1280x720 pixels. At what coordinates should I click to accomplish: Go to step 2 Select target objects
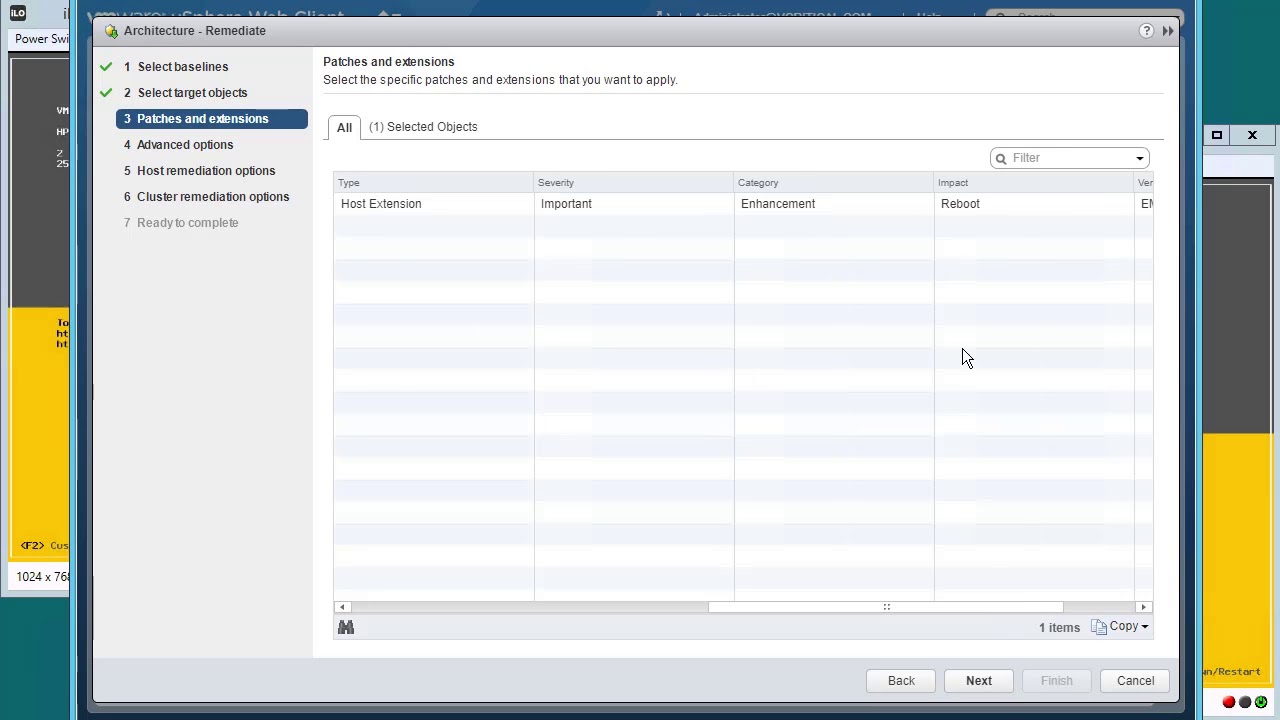click(192, 93)
